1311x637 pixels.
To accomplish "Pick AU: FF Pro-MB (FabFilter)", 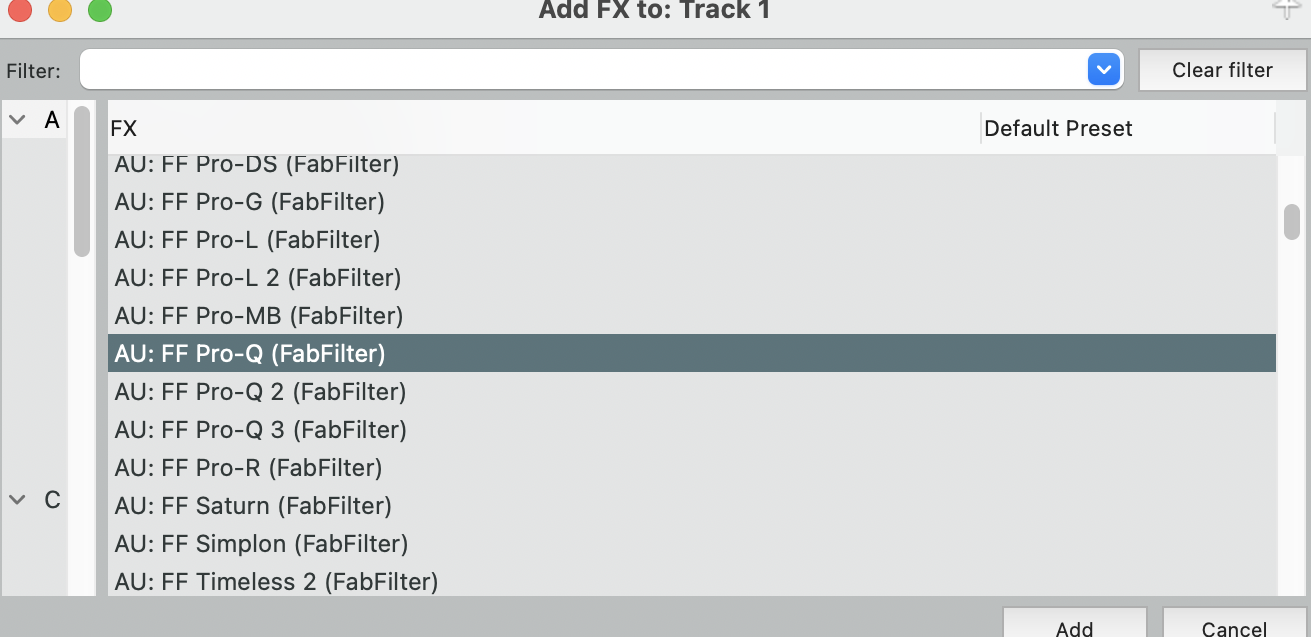I will (x=259, y=316).
